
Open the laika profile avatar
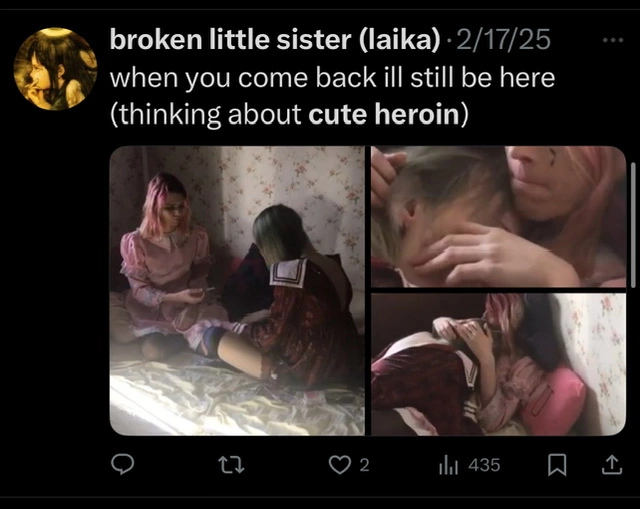click(56, 69)
